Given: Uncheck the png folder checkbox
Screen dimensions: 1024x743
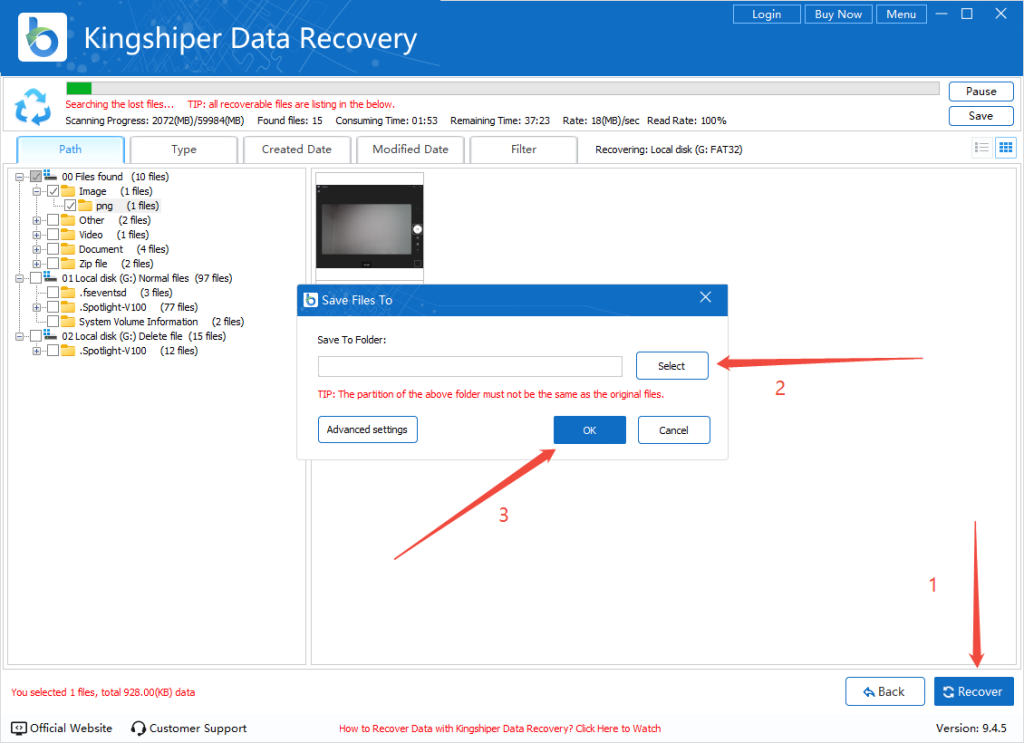Looking at the screenshot, I should [70, 206].
